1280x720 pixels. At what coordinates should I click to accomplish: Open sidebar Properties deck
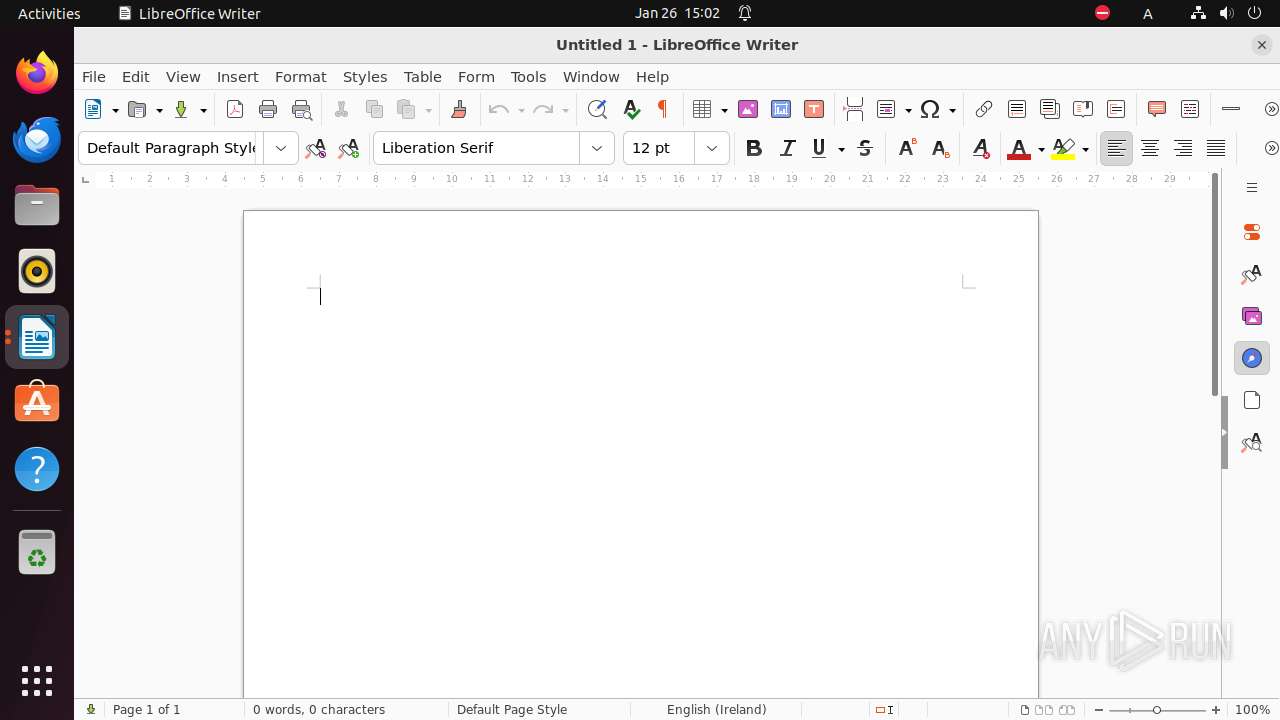tap(1252, 232)
